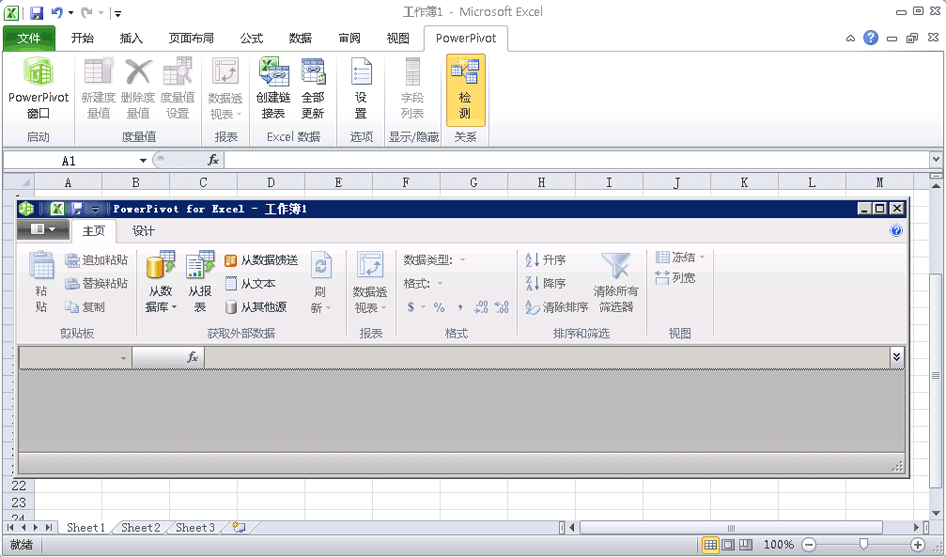Click the Excel save icon in title bar
946x557 pixels.
36,12
